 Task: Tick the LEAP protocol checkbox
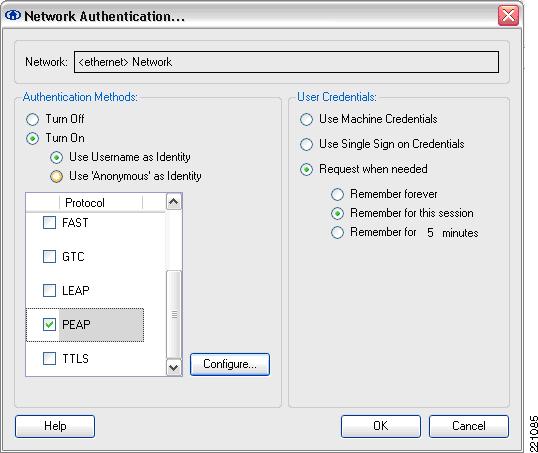click(x=49, y=290)
